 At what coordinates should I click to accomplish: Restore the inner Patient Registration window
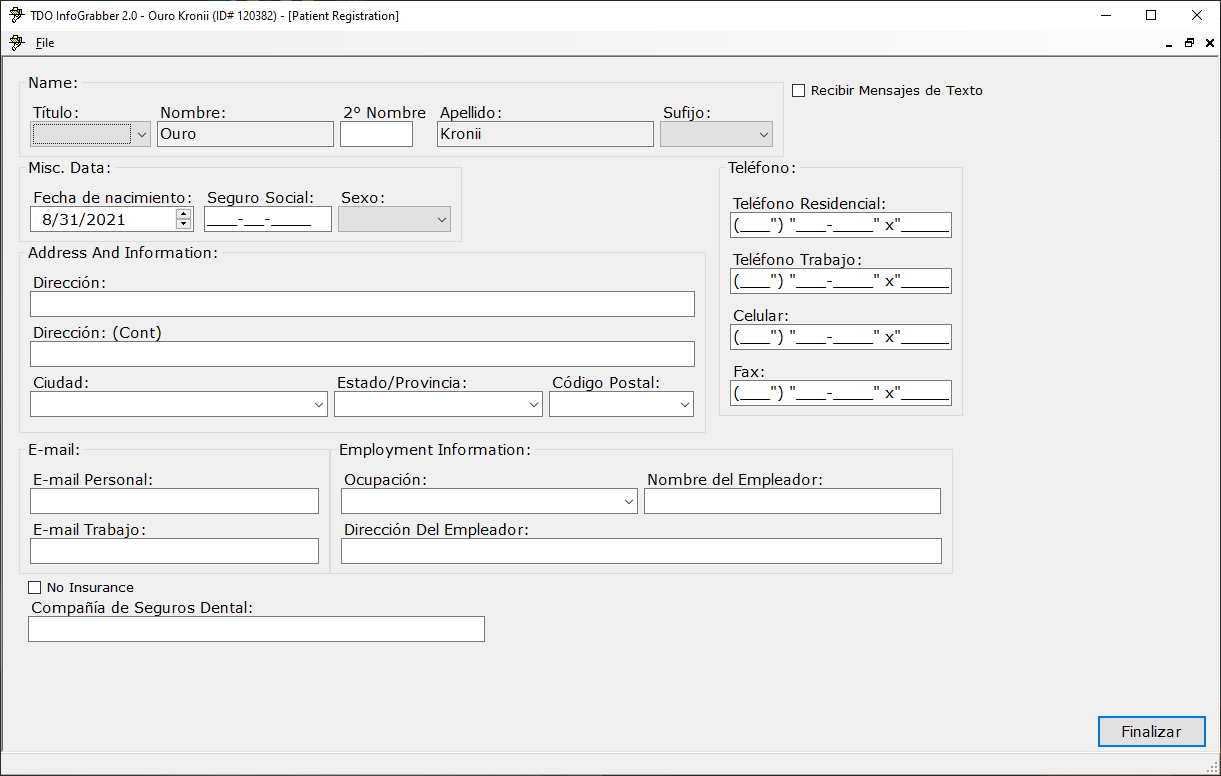coord(1189,44)
